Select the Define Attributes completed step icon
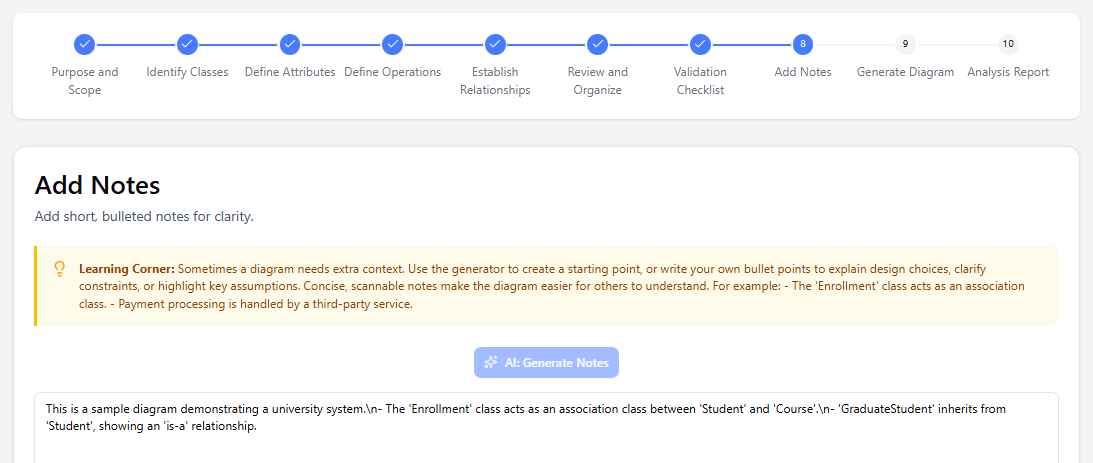 [x=290, y=44]
